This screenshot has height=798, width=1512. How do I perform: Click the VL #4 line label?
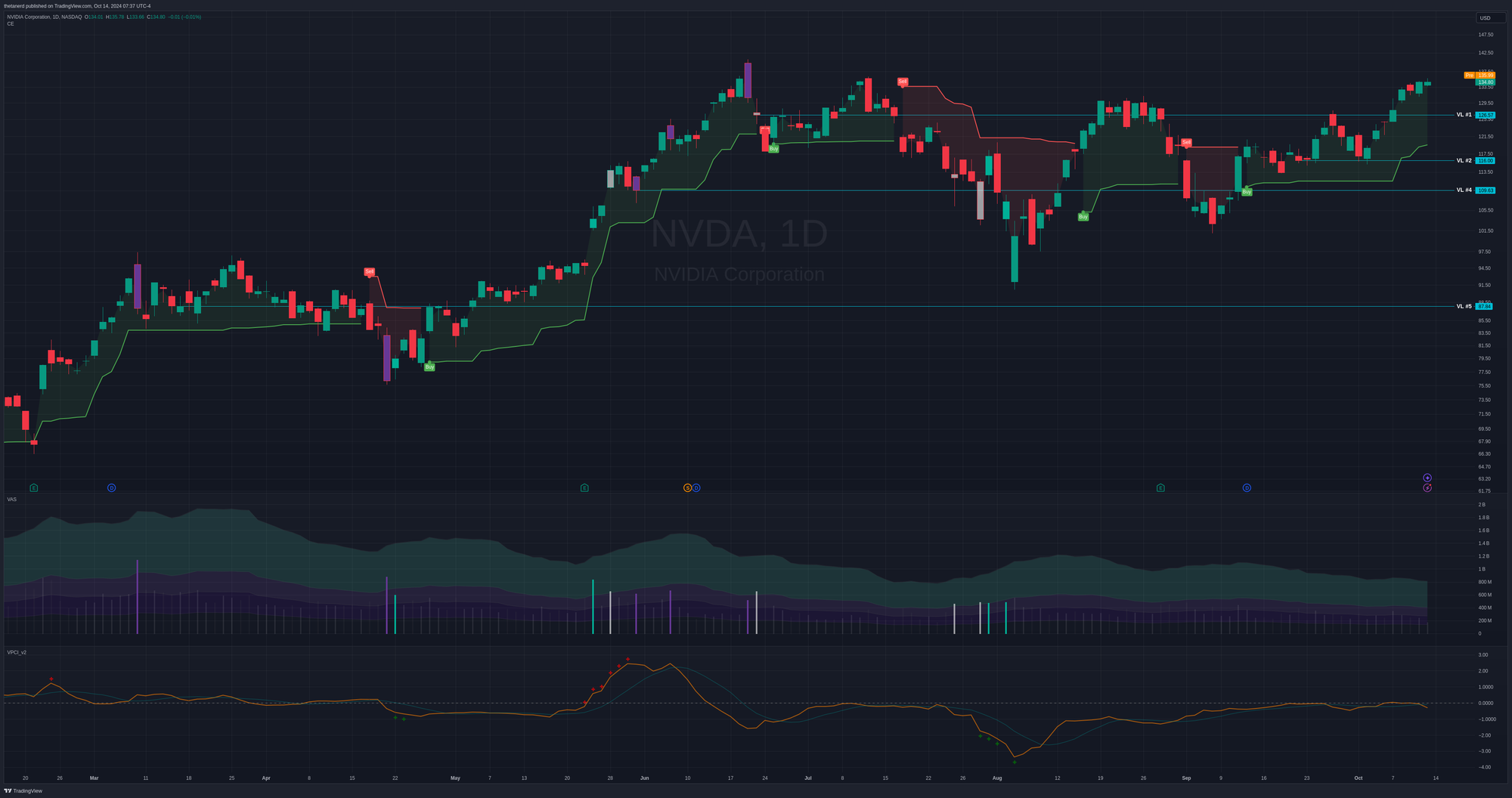point(1464,190)
